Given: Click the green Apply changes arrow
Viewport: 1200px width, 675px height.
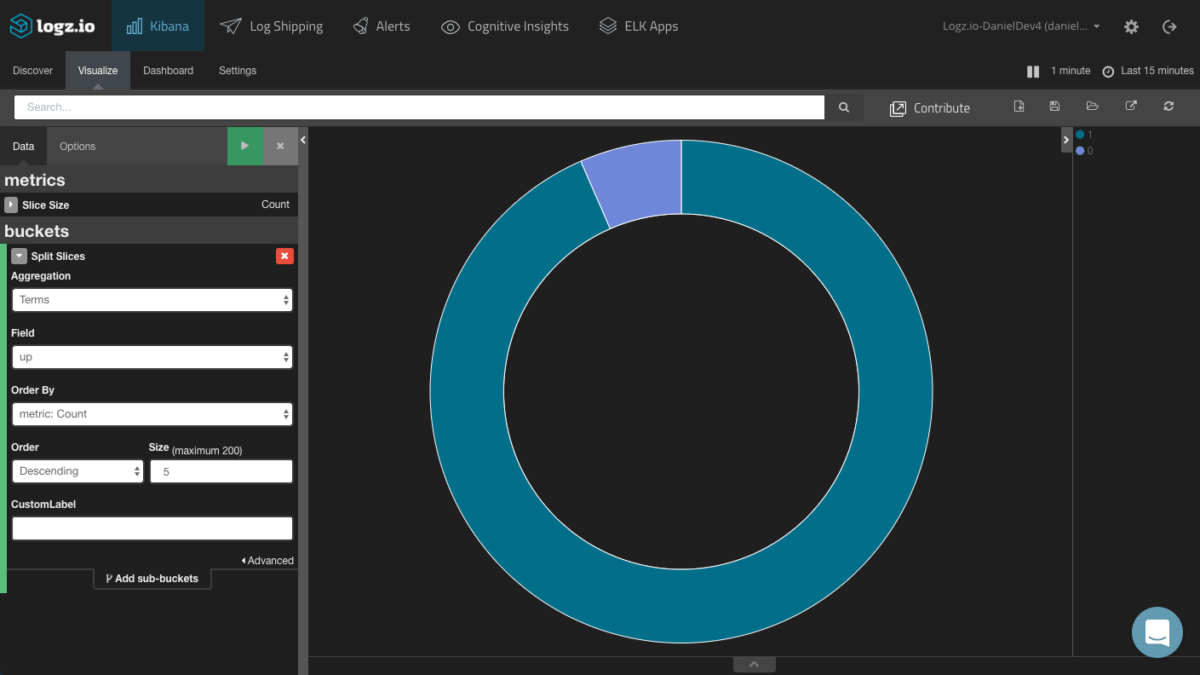Looking at the screenshot, I should point(245,146).
